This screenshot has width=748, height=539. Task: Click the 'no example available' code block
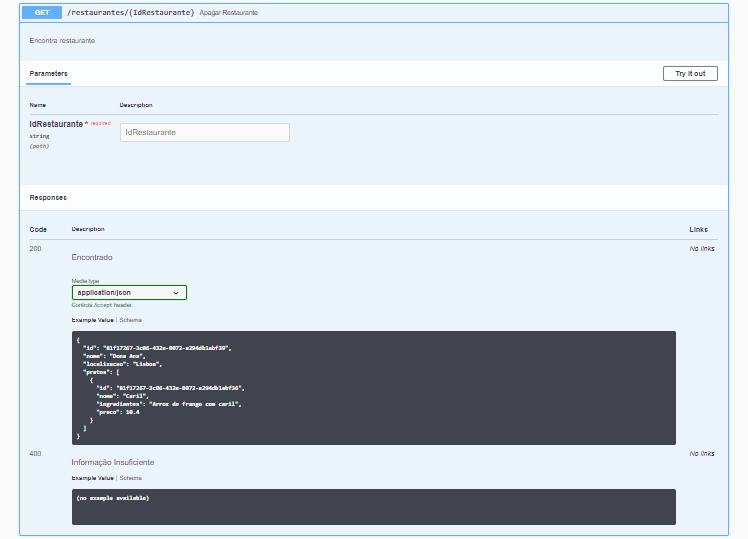(374, 507)
